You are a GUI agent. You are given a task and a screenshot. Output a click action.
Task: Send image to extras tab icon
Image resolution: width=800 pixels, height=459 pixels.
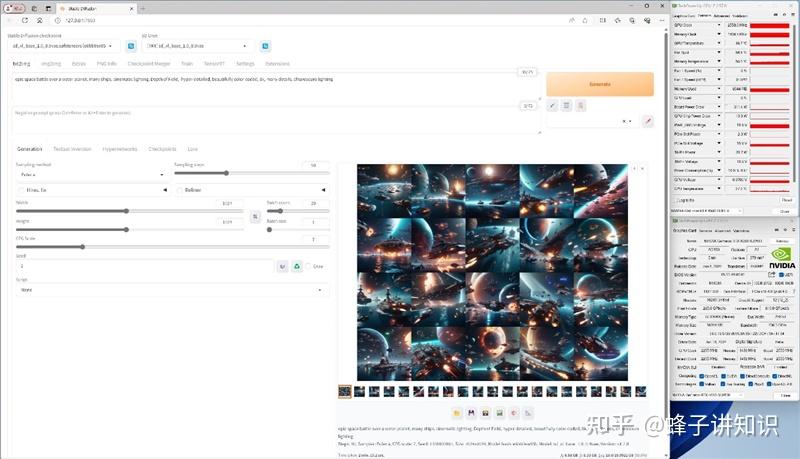[x=528, y=413]
